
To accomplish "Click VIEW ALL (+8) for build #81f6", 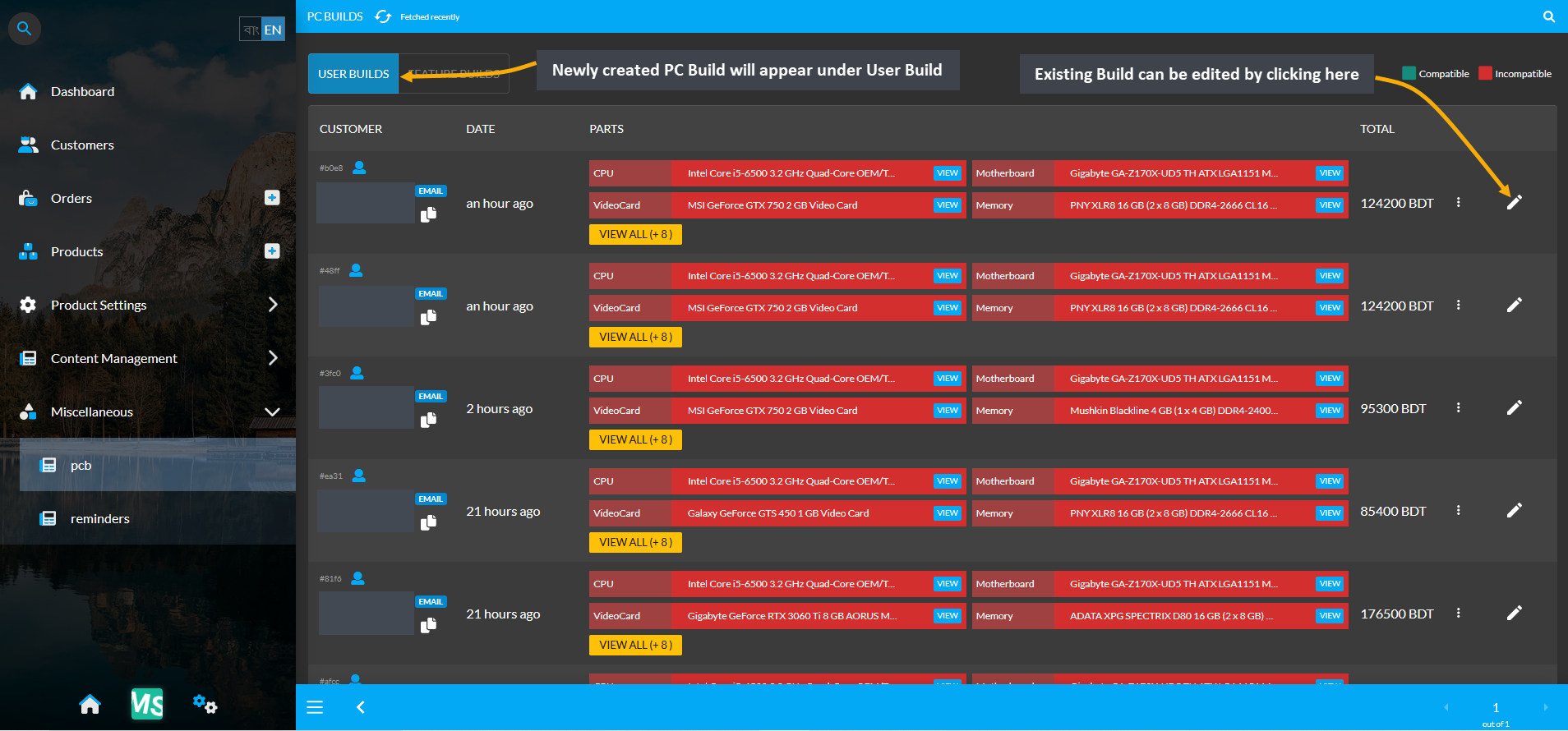I will point(635,645).
